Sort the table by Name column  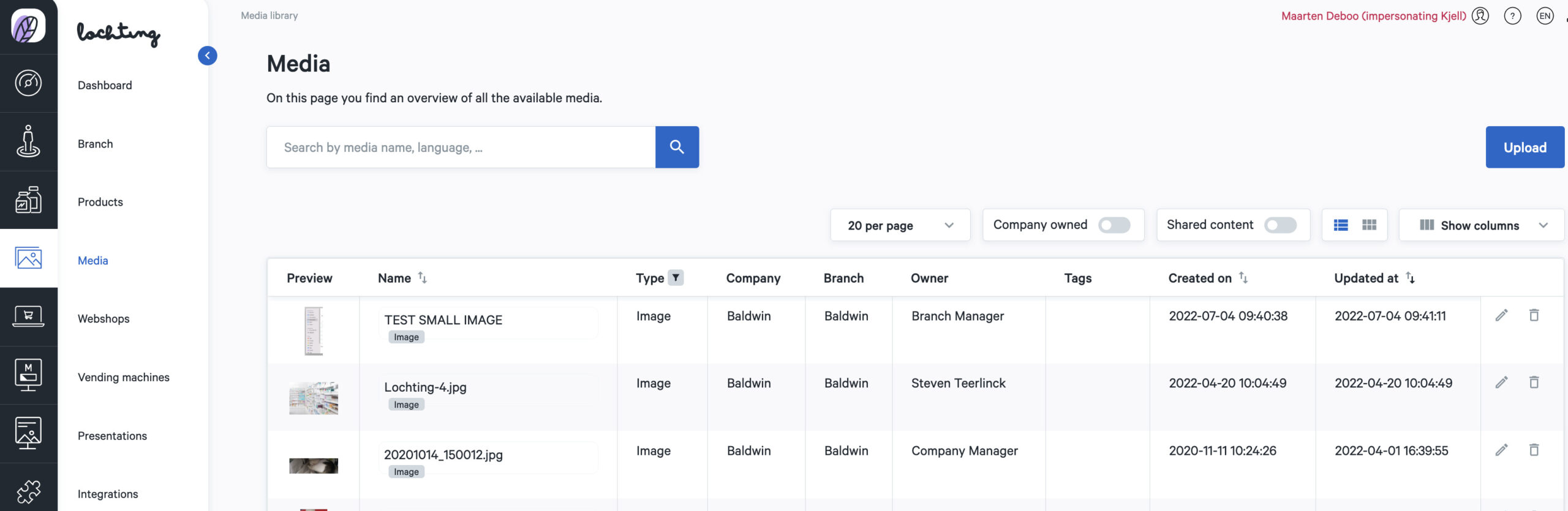tap(422, 278)
